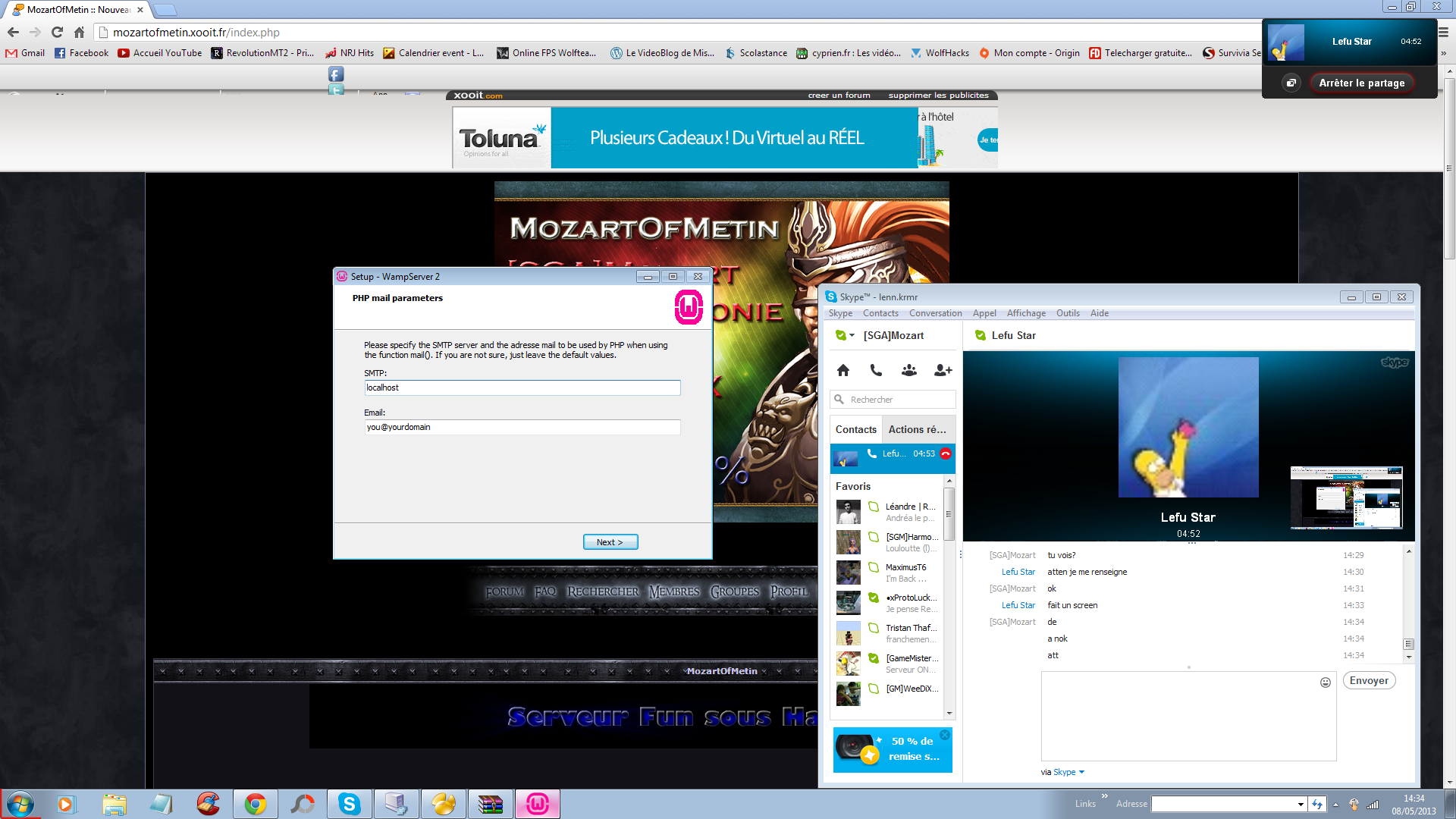Expand the taskbar Adresse dropdown
The width and height of the screenshot is (1456, 819).
(1301, 804)
